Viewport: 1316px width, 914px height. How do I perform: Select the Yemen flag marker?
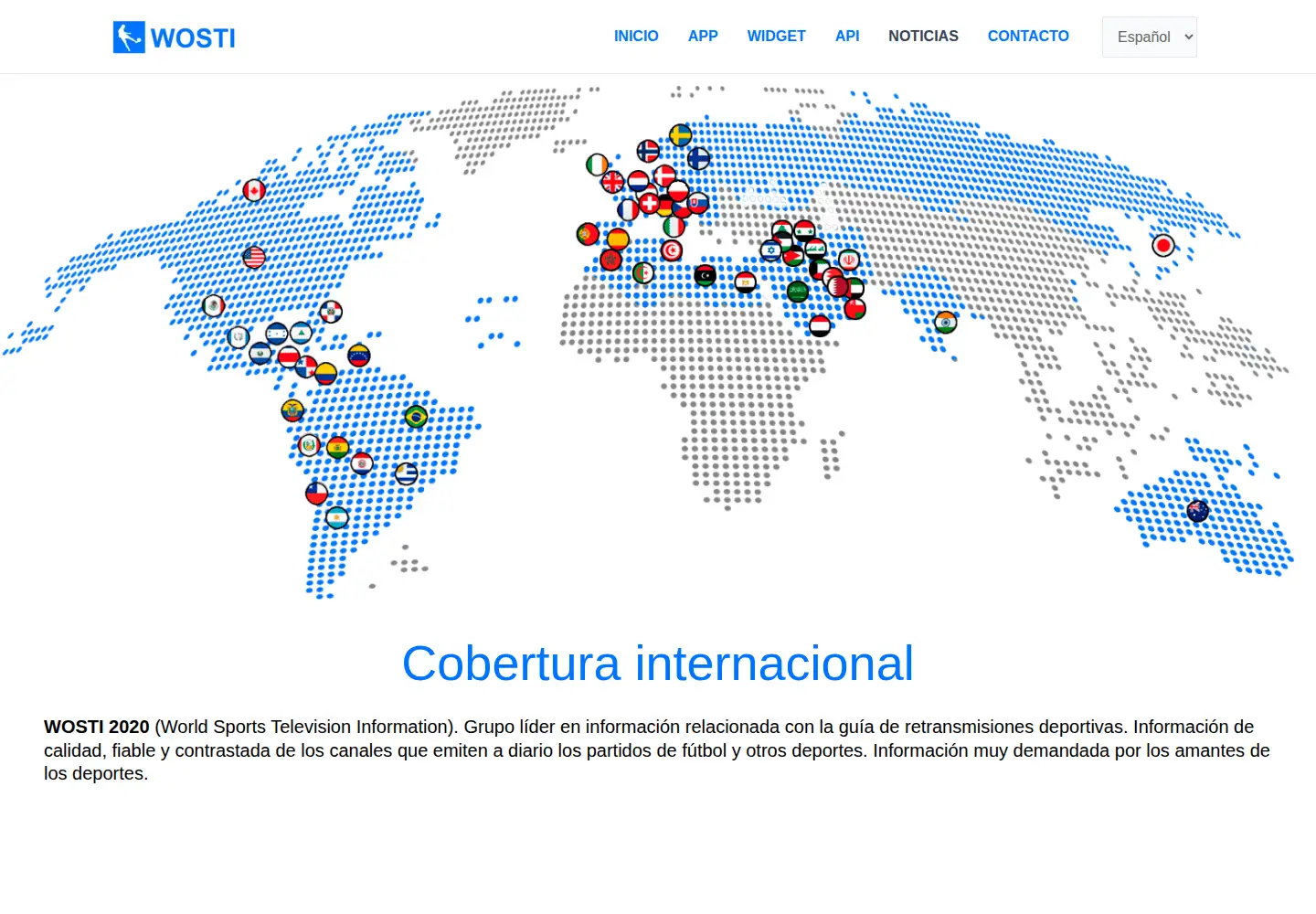820,325
